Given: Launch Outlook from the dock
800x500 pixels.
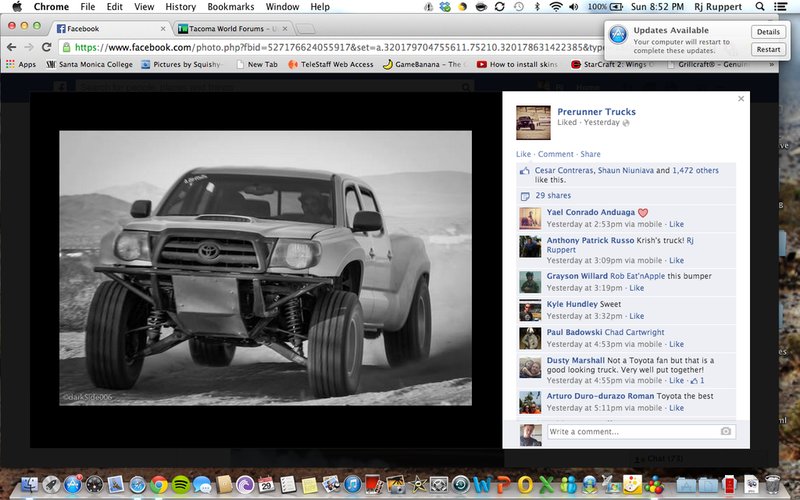Looking at the screenshot, I should (x=525, y=484).
